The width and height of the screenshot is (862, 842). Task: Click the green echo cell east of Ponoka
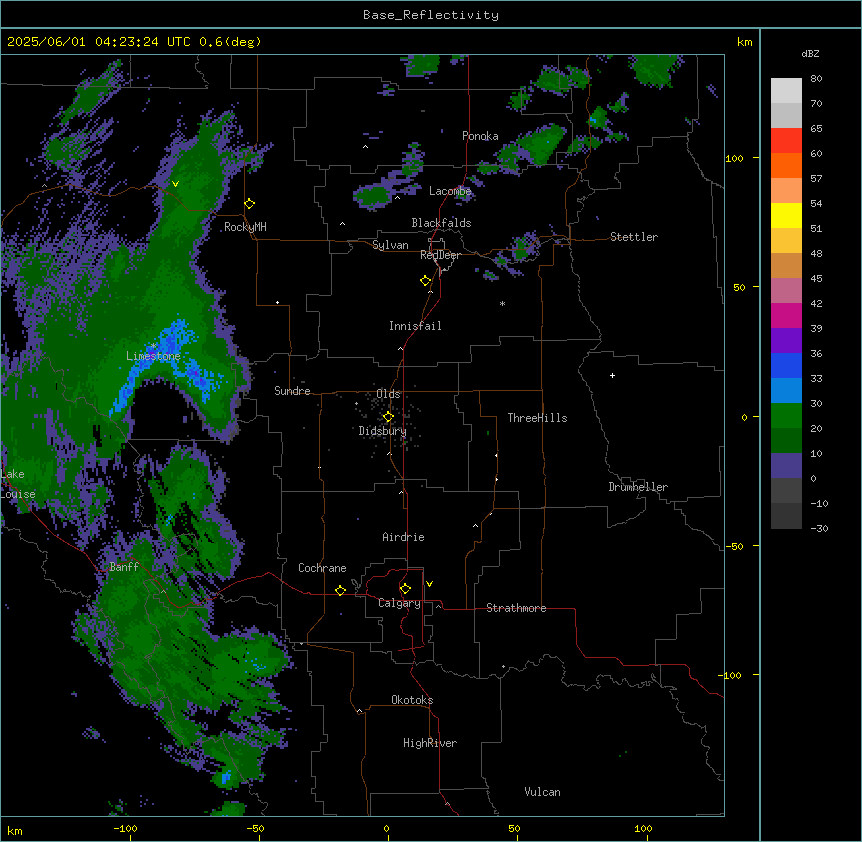pos(541,143)
